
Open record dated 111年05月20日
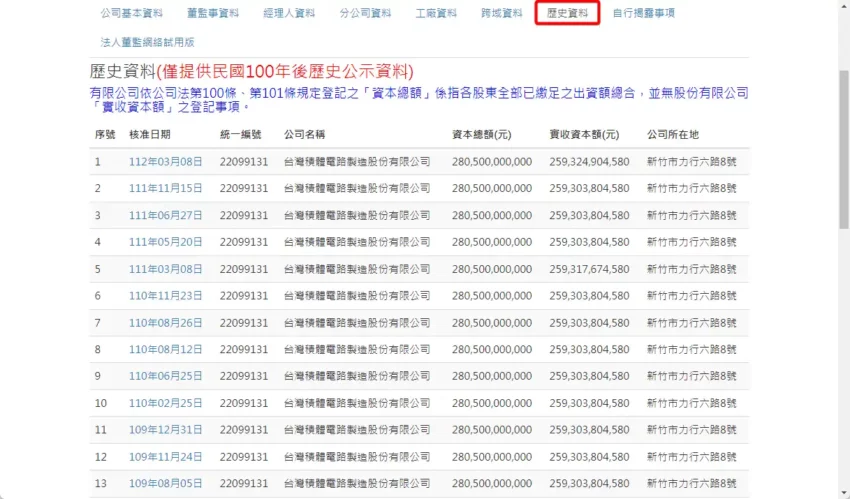165,242
